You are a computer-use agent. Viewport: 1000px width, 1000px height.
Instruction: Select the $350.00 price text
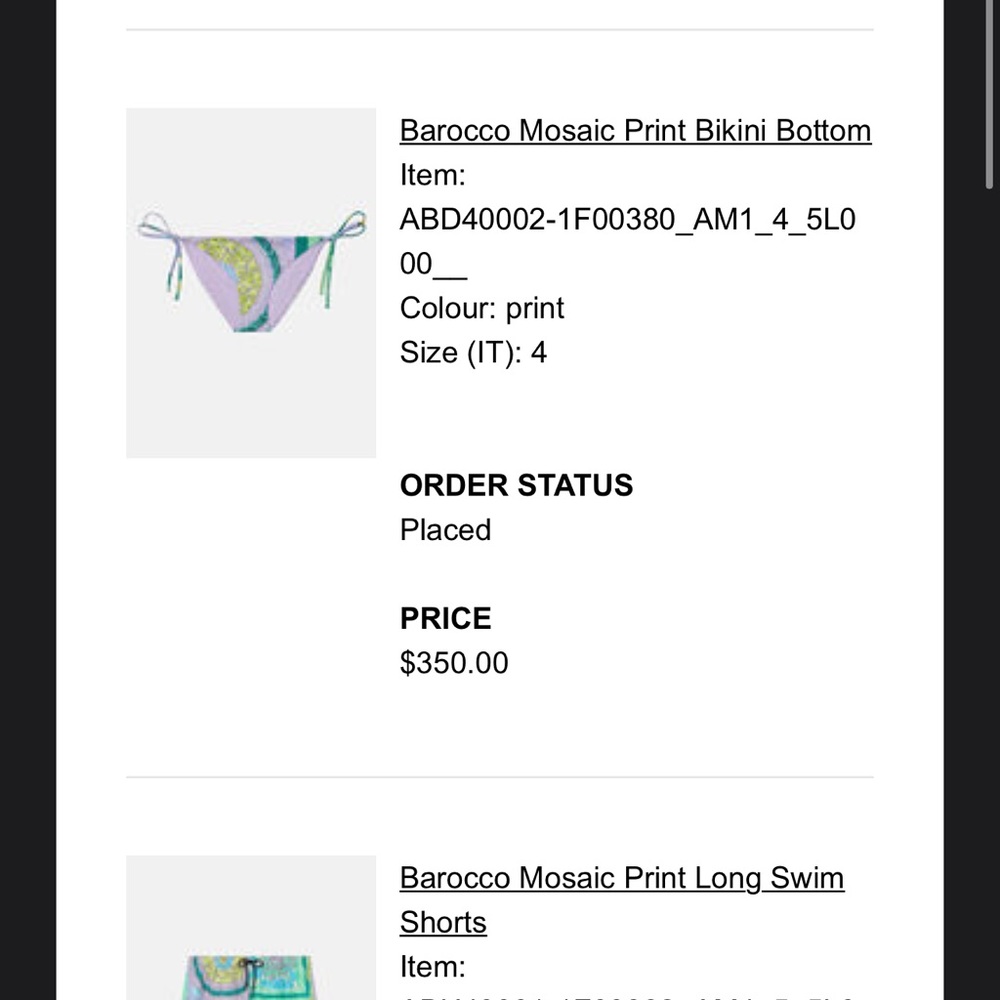(x=454, y=662)
